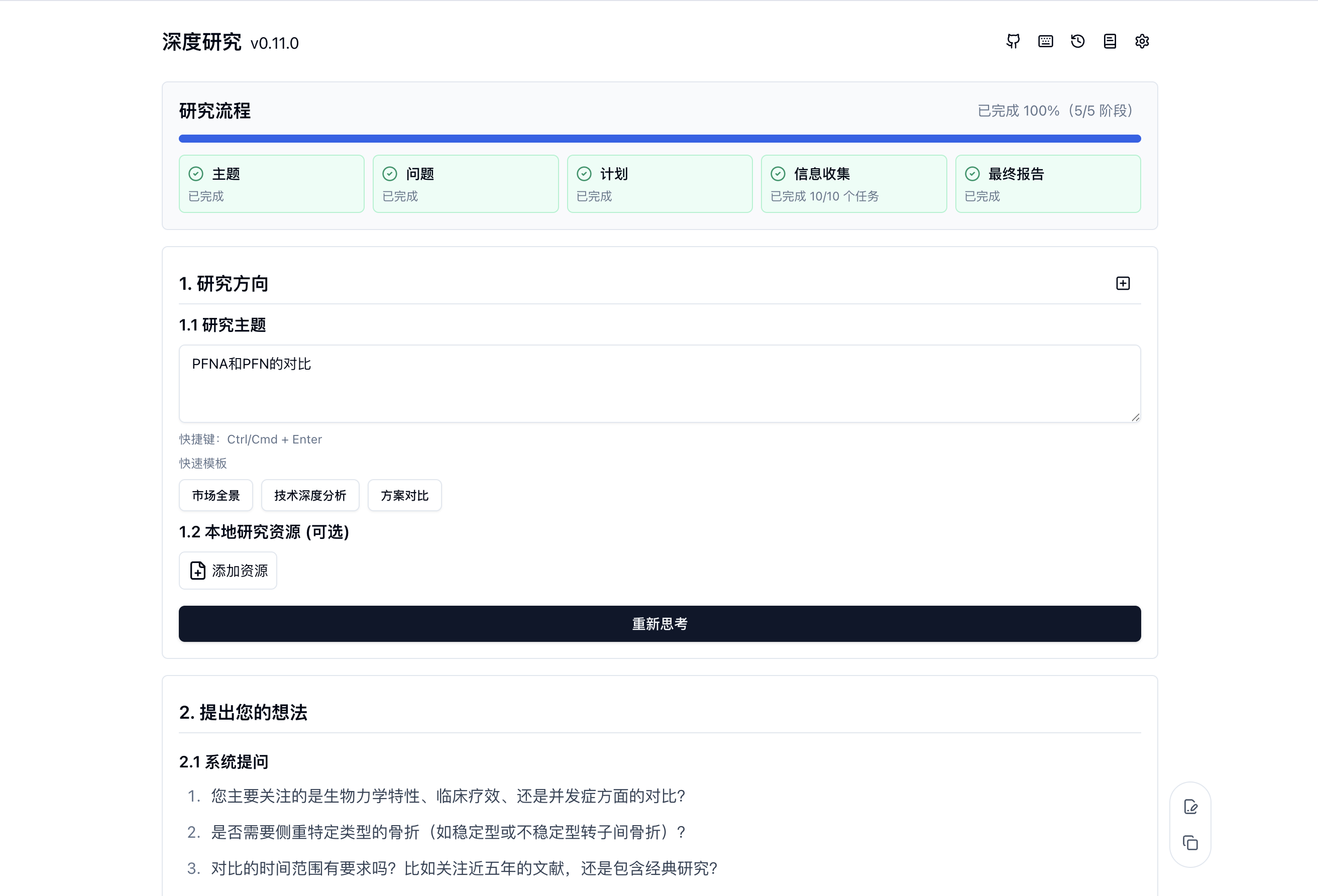Open the knowledge base document icon

pos(1110,41)
